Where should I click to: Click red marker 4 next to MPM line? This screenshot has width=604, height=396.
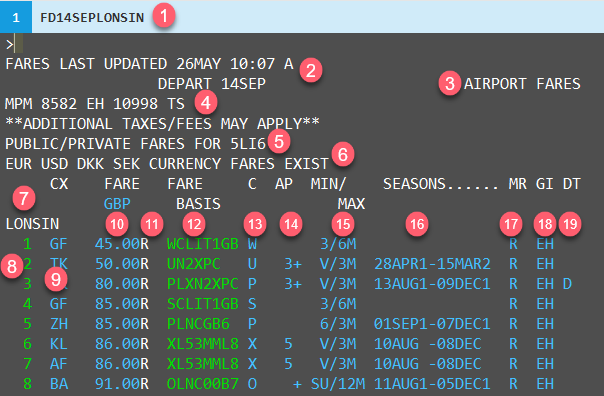(206, 102)
